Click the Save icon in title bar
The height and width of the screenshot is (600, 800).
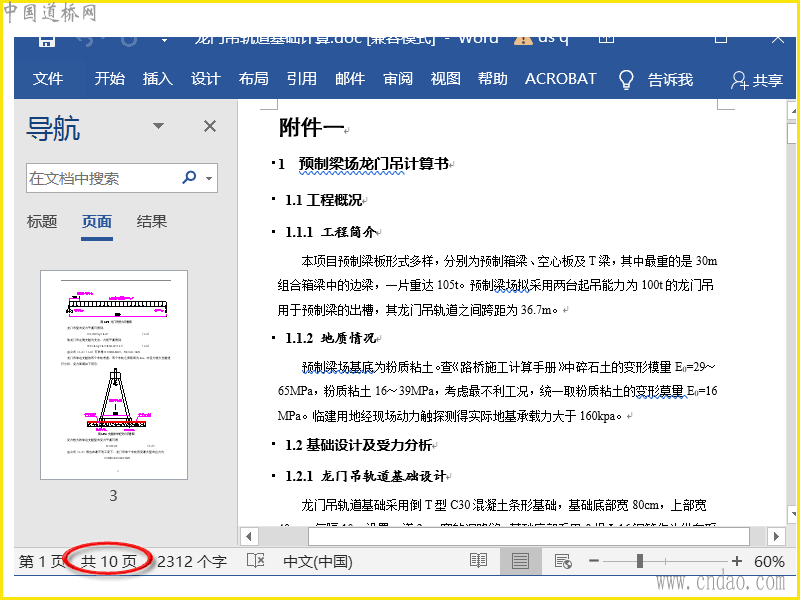(46, 41)
